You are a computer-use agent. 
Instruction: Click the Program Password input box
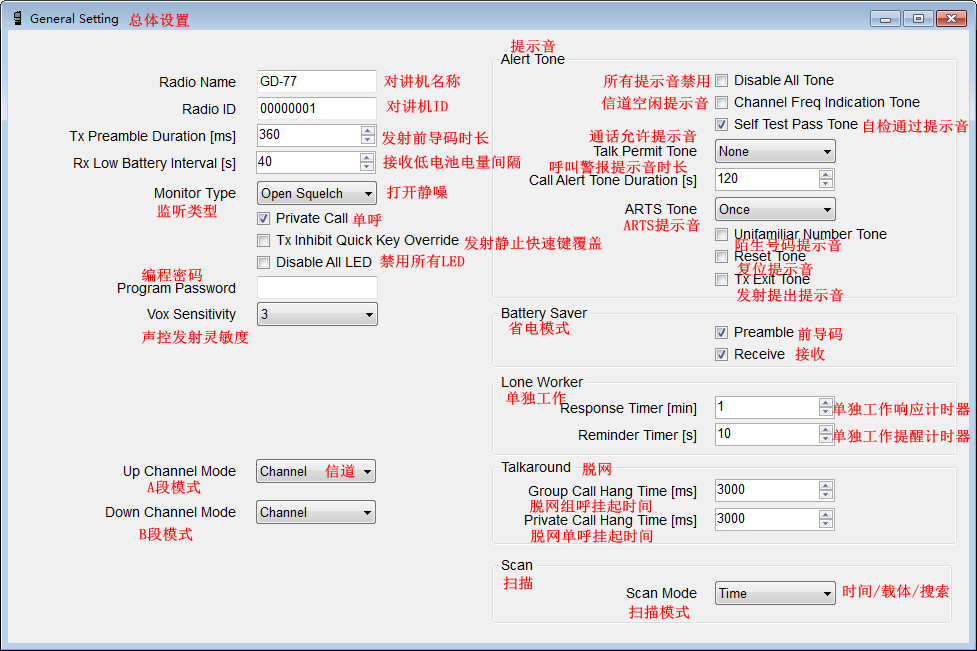tap(316, 288)
